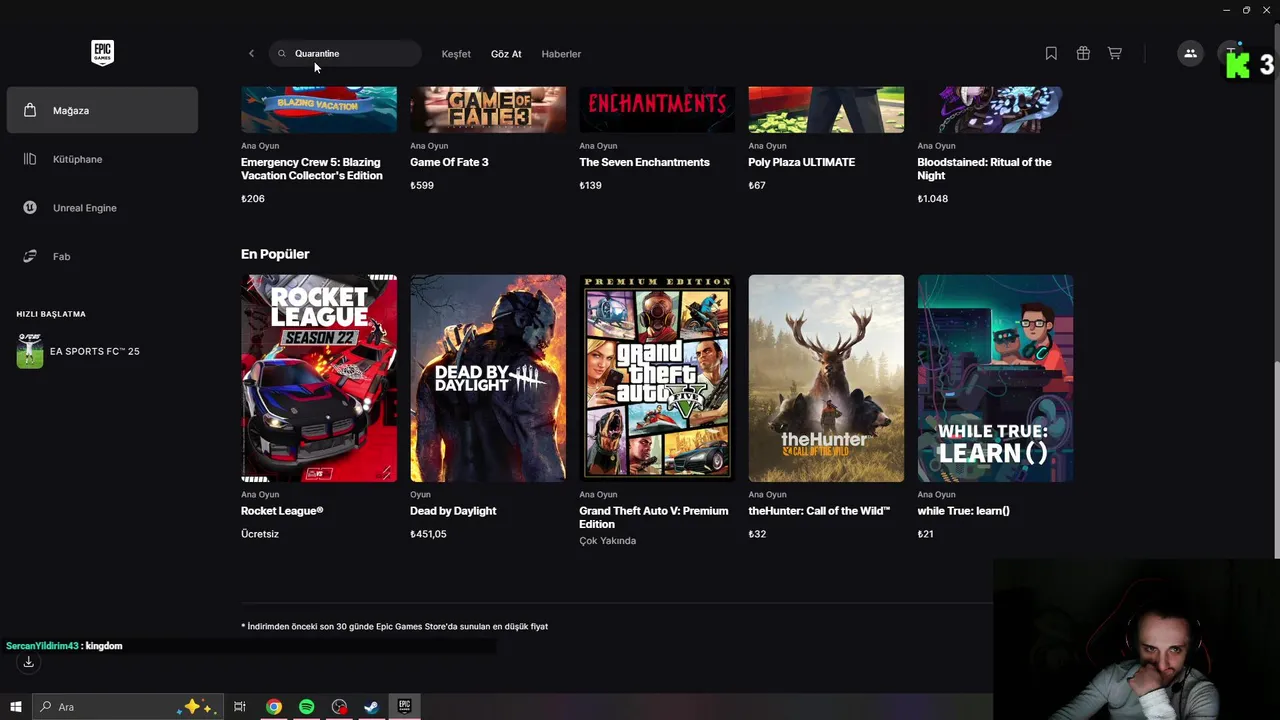The width and height of the screenshot is (1280, 720).
Task: Click the Windows taskbar search box
Action: (x=127, y=707)
